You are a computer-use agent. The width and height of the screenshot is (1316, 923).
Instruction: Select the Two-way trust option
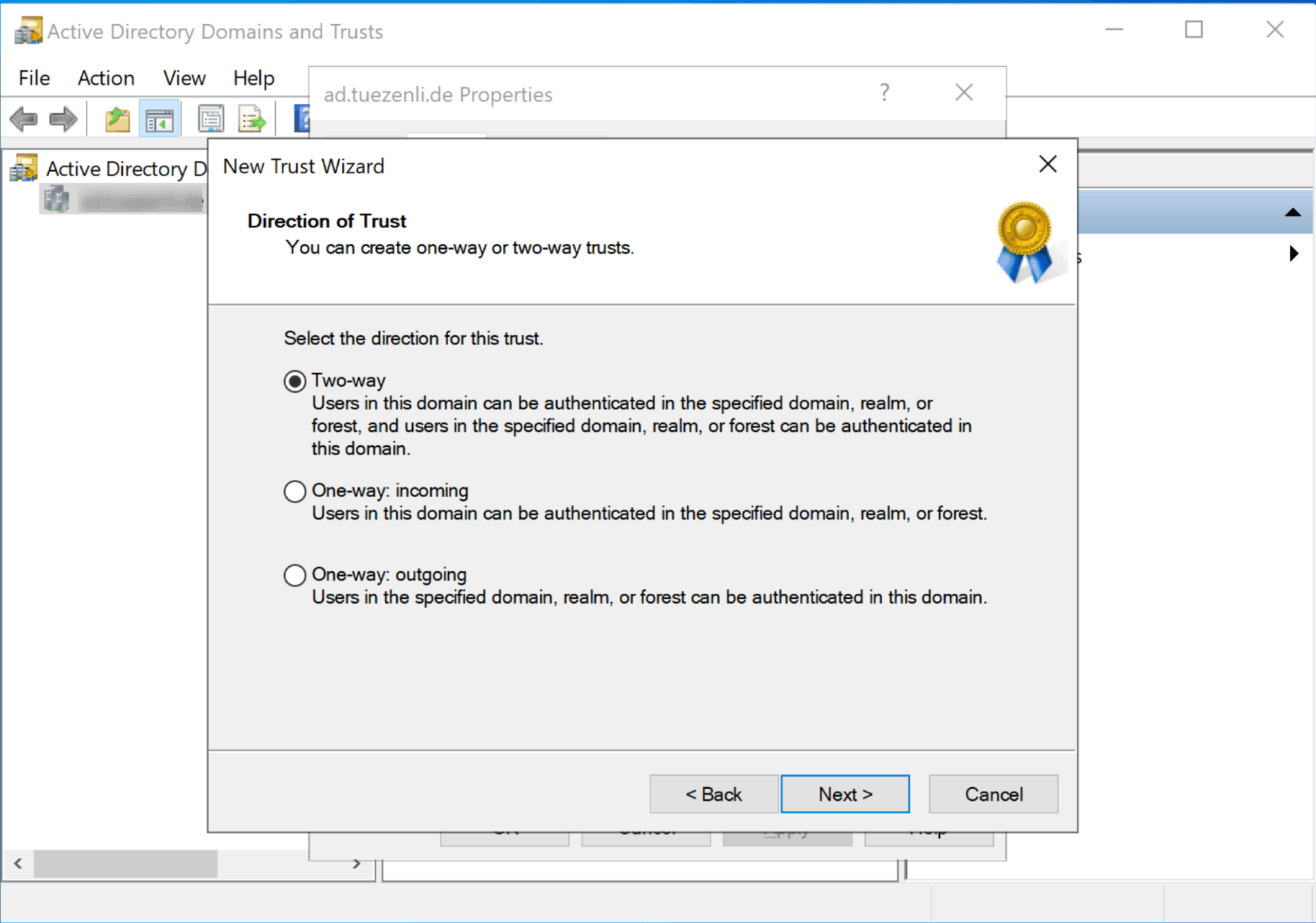(295, 381)
